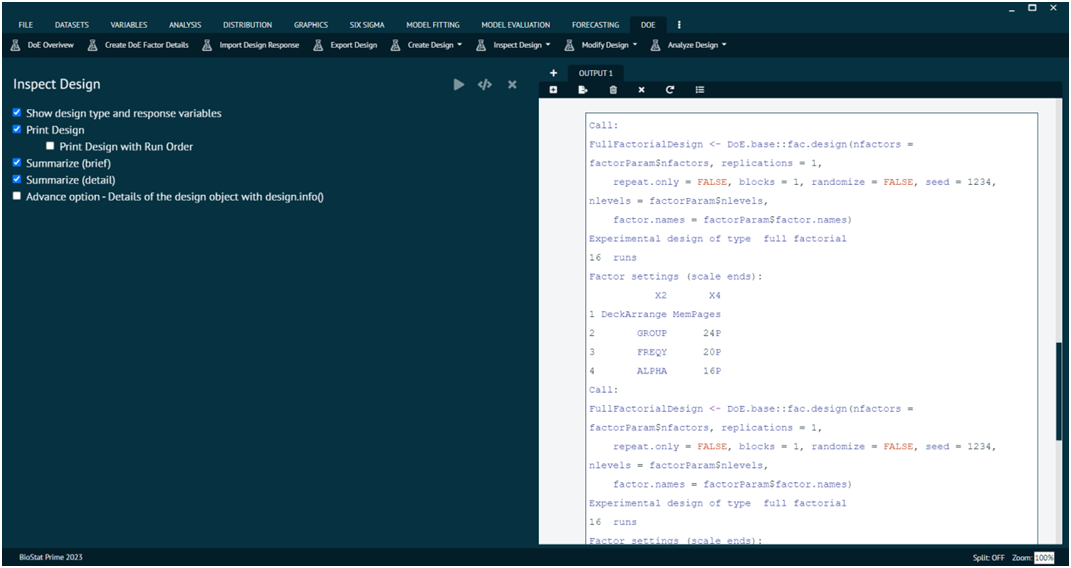Viewport: 1071px width, 568px height.
Task: Run the Inspect Design dialog with play icon
Action: point(459,85)
